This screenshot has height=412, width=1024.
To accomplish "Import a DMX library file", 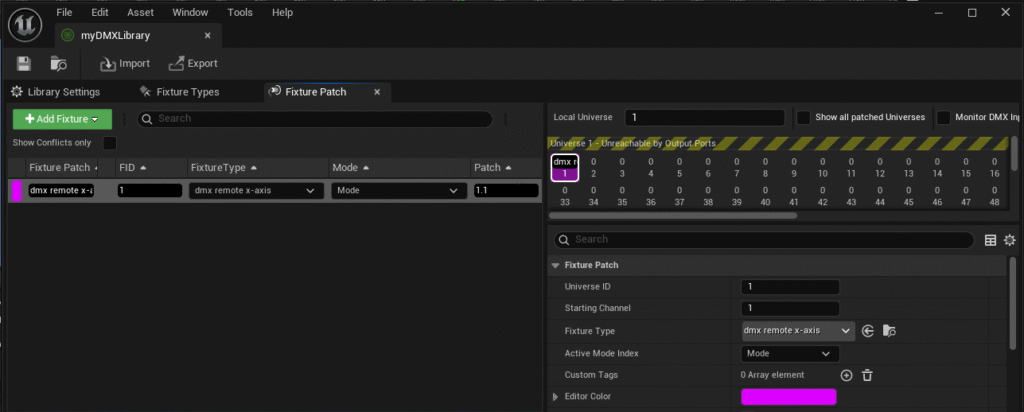I will click(125, 63).
